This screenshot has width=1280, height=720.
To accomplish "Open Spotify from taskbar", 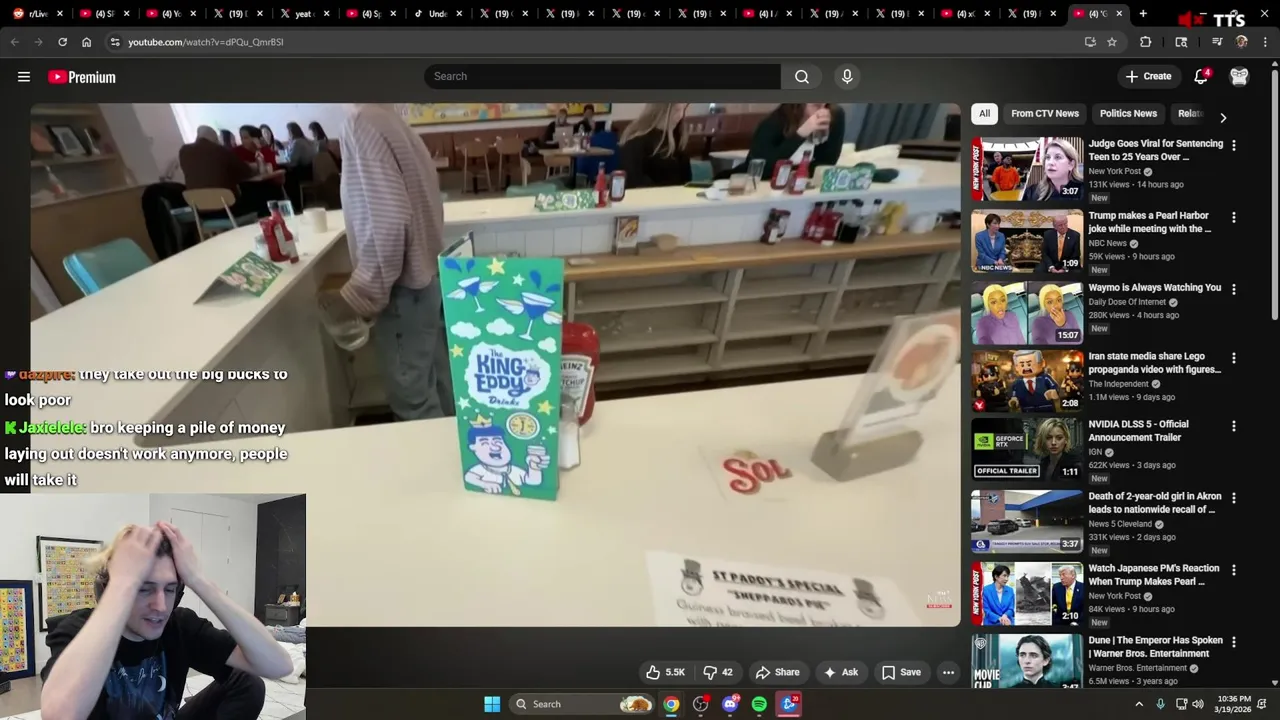I will (759, 704).
